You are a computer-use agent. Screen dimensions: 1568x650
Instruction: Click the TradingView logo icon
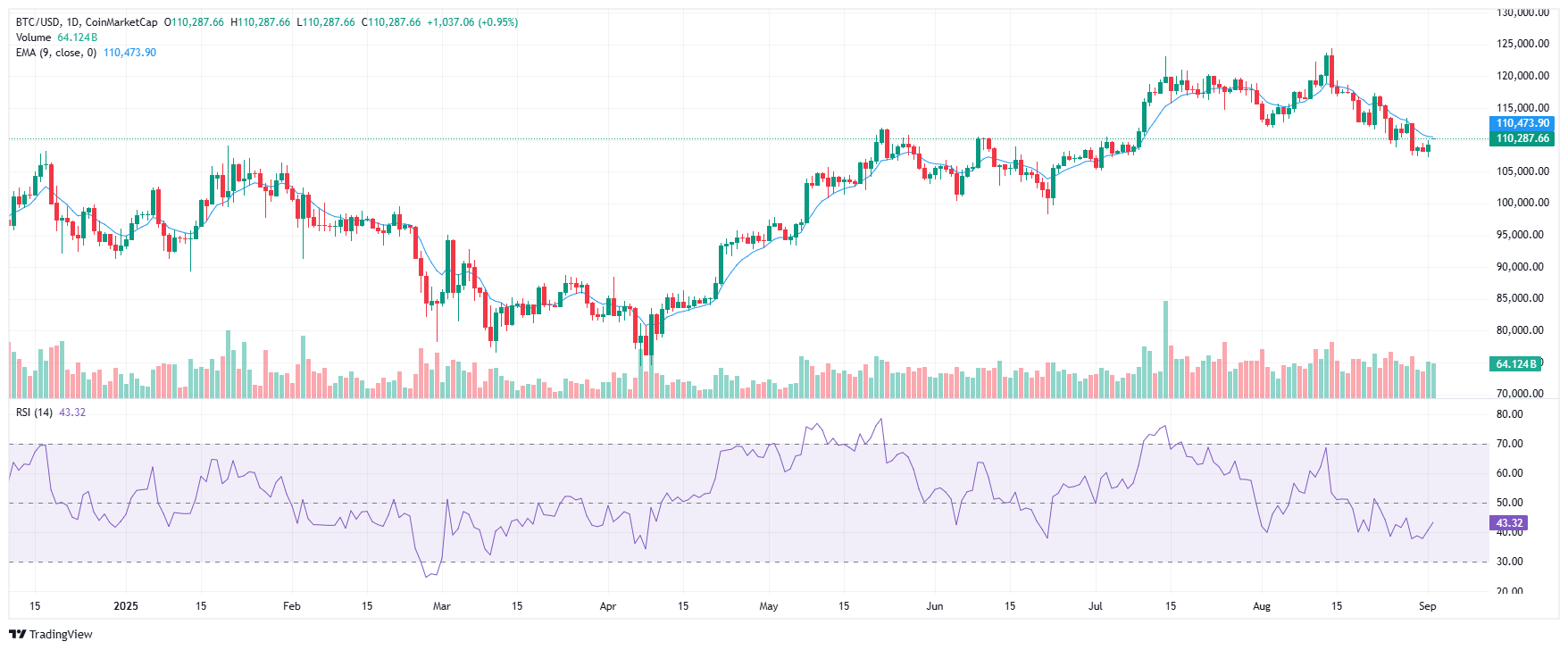17,634
